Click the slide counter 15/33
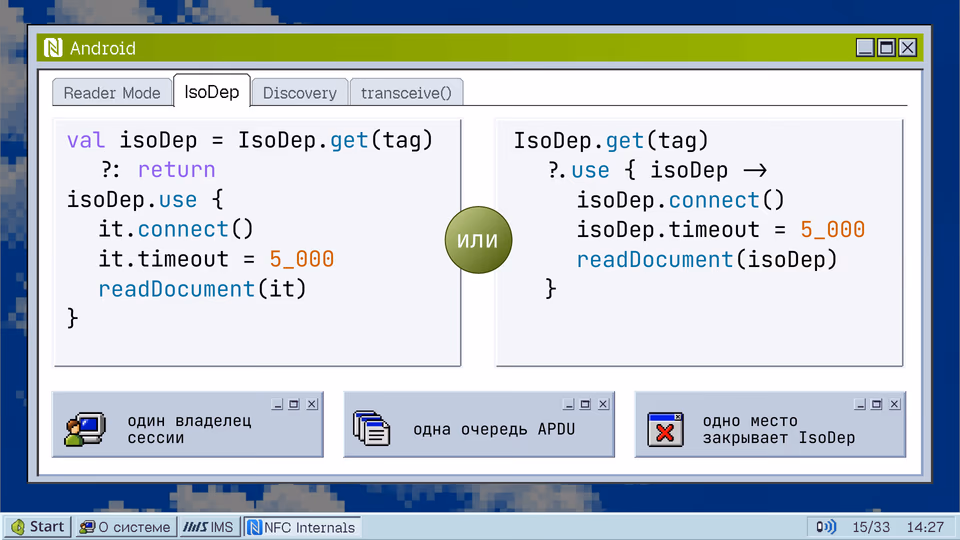The height and width of the screenshot is (540, 960). [871, 527]
